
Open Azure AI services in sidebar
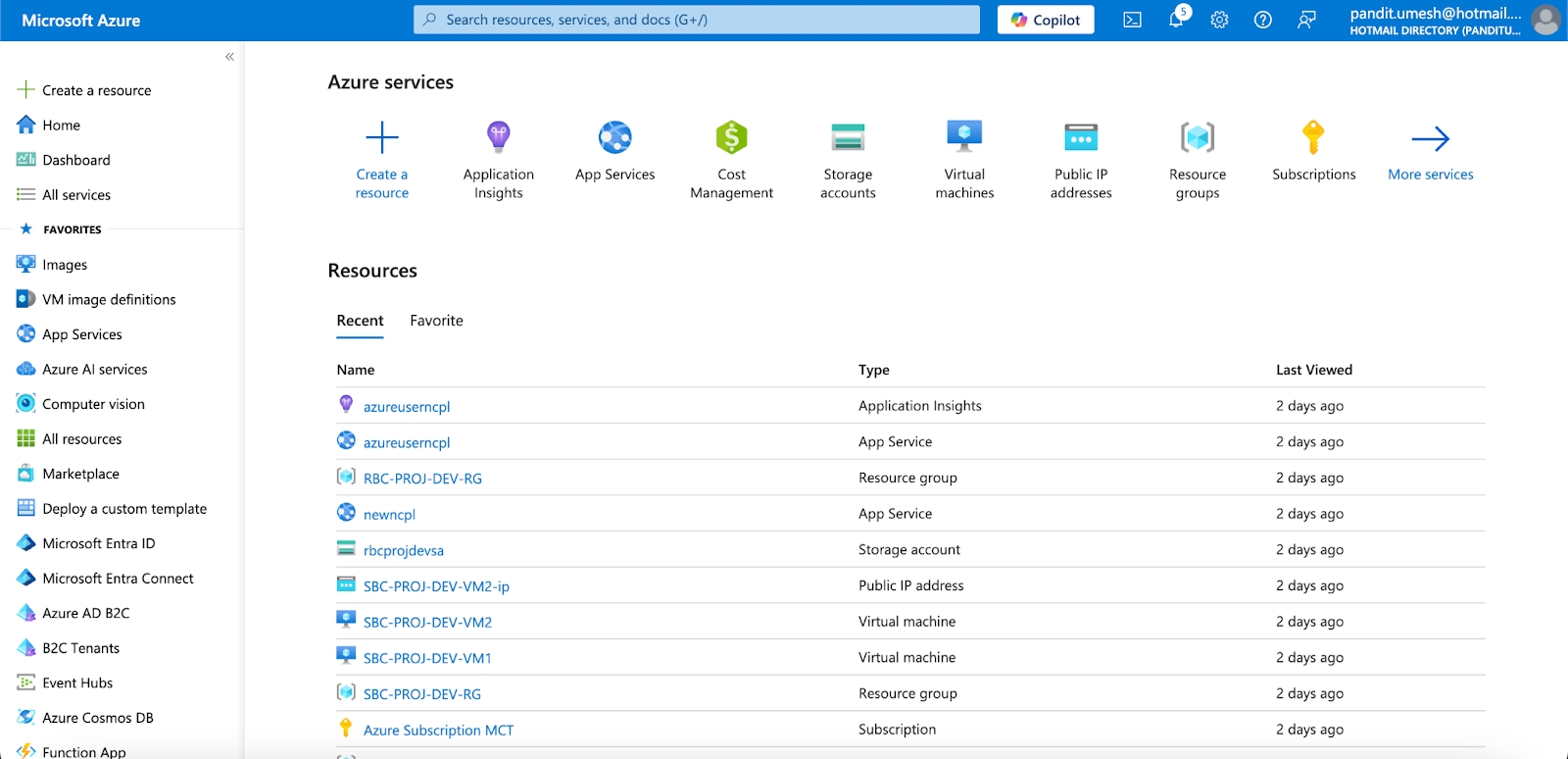(x=94, y=369)
